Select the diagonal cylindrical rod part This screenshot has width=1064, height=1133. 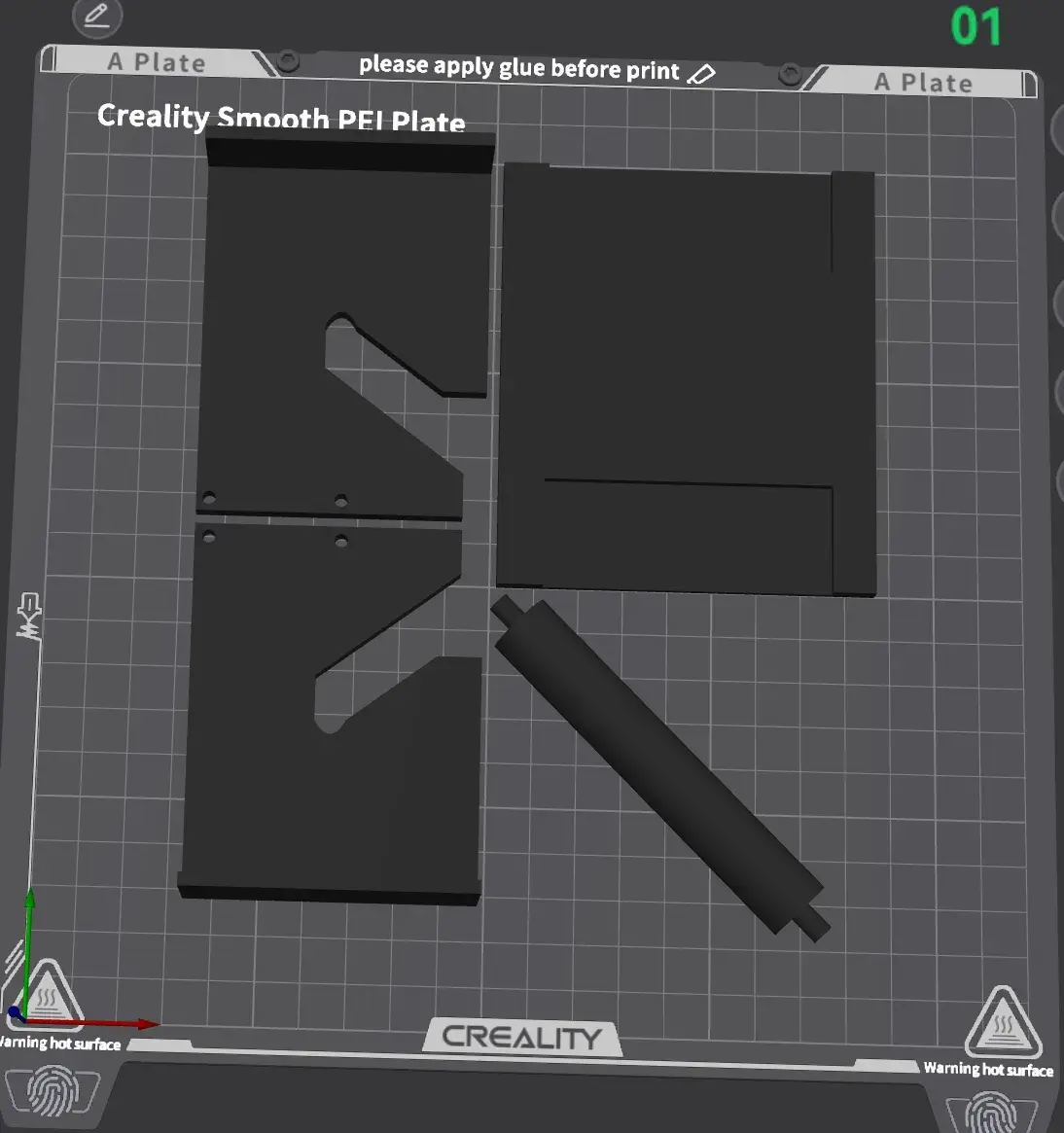(x=659, y=767)
